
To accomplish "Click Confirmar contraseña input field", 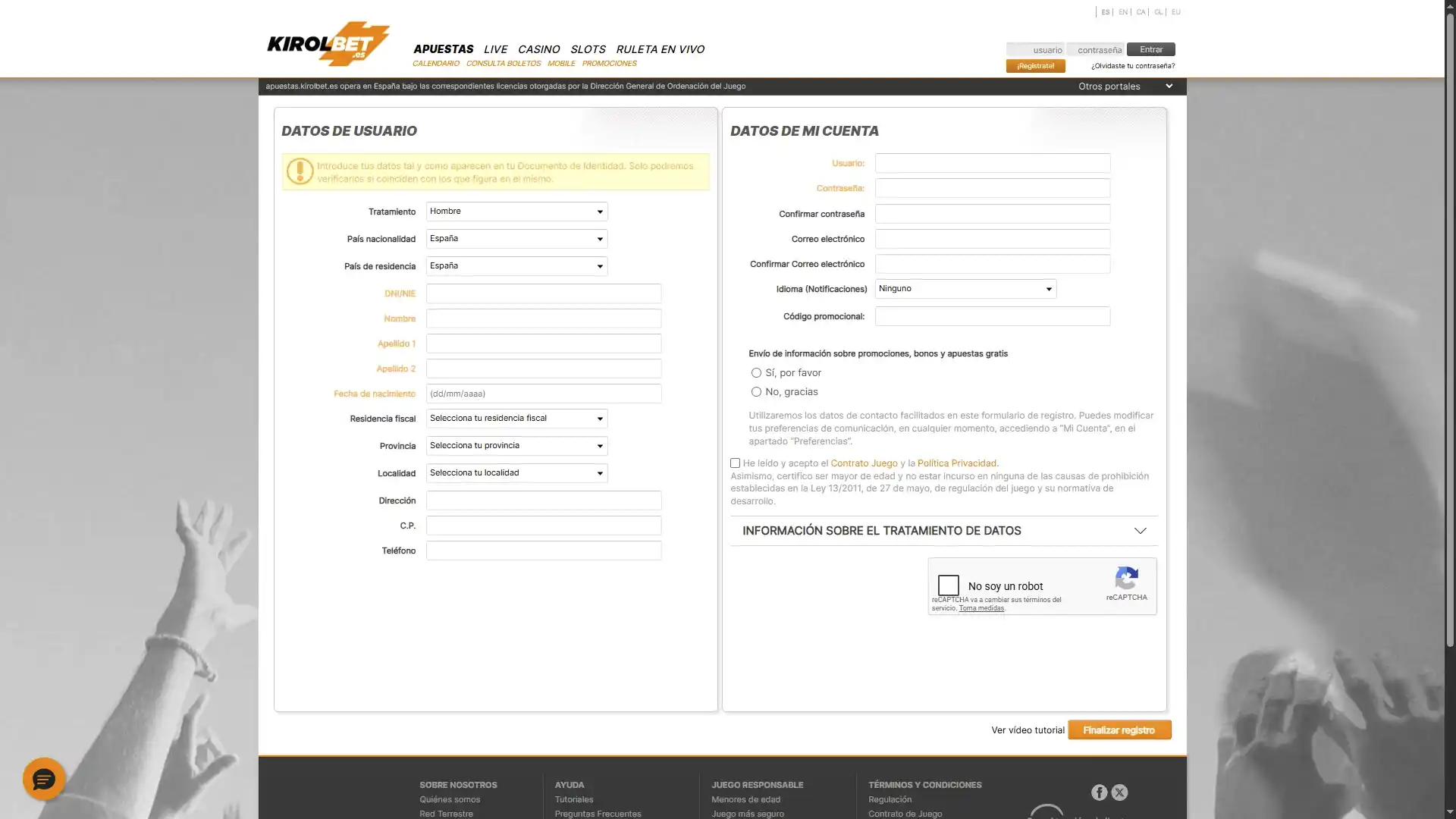I will pos(993,214).
